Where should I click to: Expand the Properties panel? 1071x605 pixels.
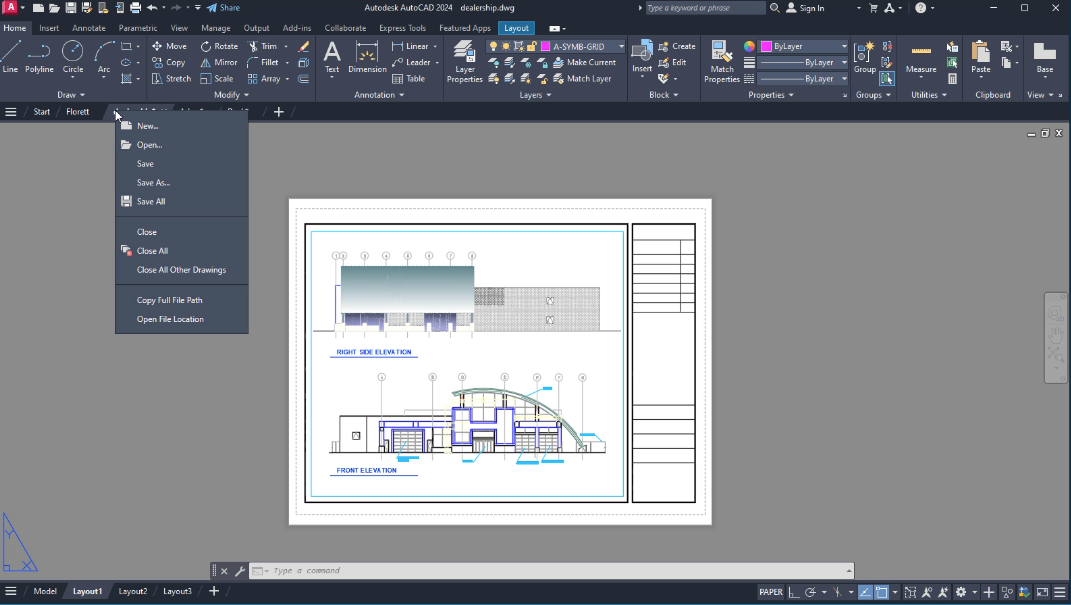771,95
